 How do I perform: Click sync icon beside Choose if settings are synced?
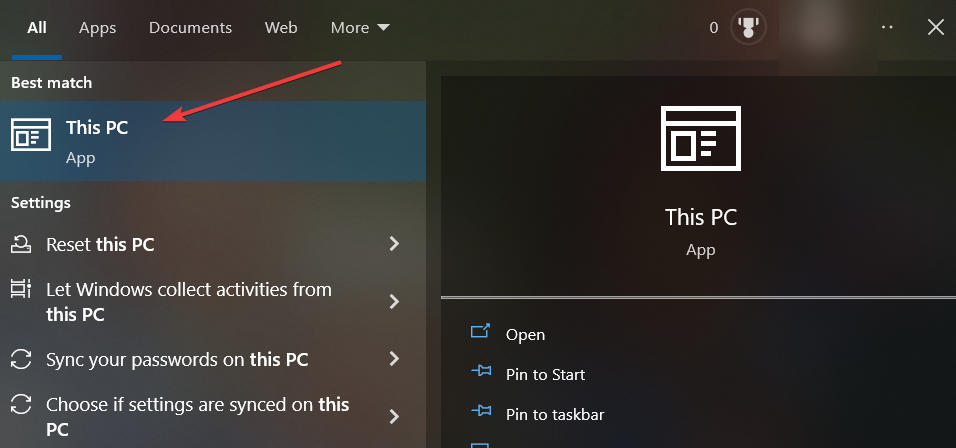pos(21,405)
